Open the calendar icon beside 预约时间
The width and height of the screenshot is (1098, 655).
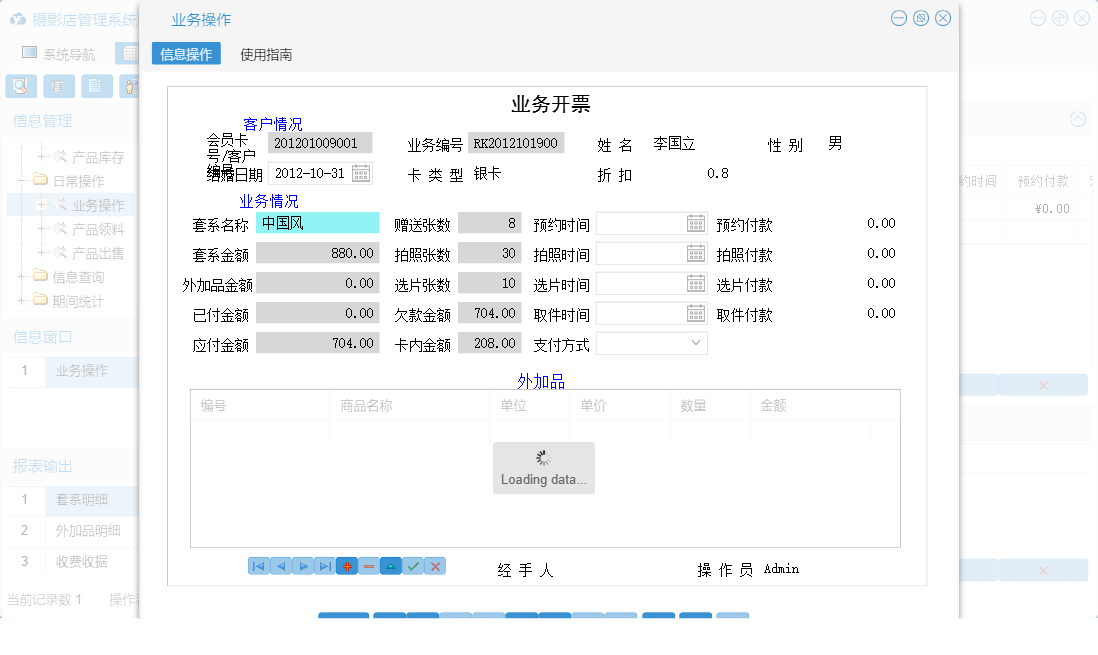tap(696, 223)
